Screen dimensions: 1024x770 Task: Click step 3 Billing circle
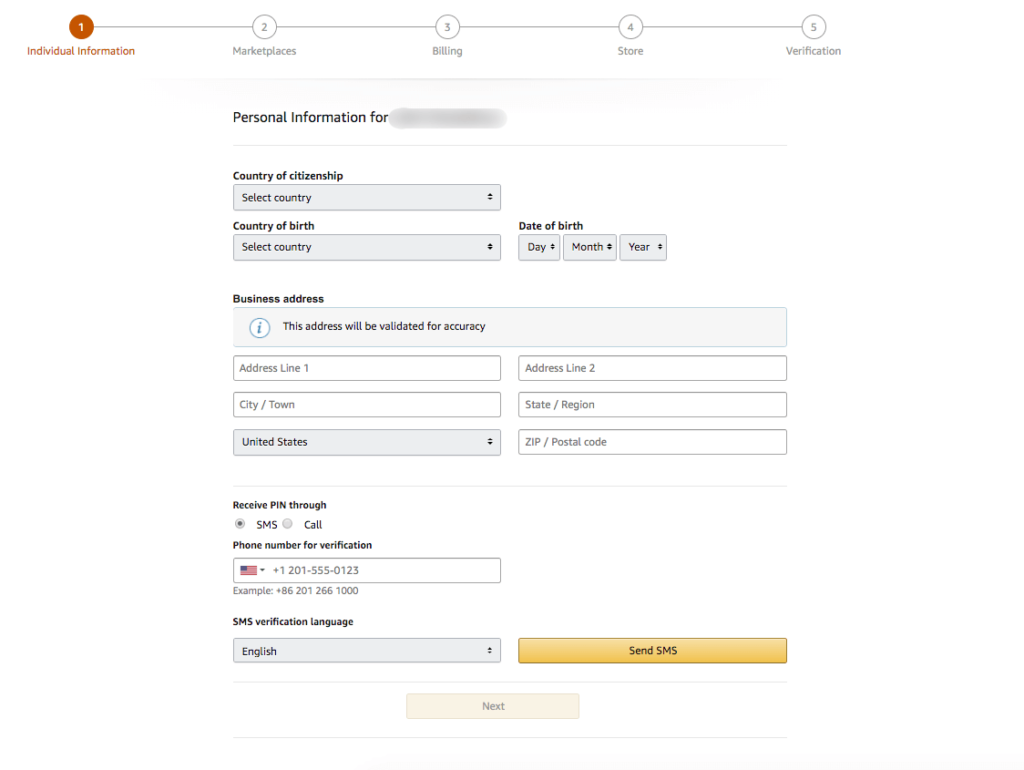(447, 27)
